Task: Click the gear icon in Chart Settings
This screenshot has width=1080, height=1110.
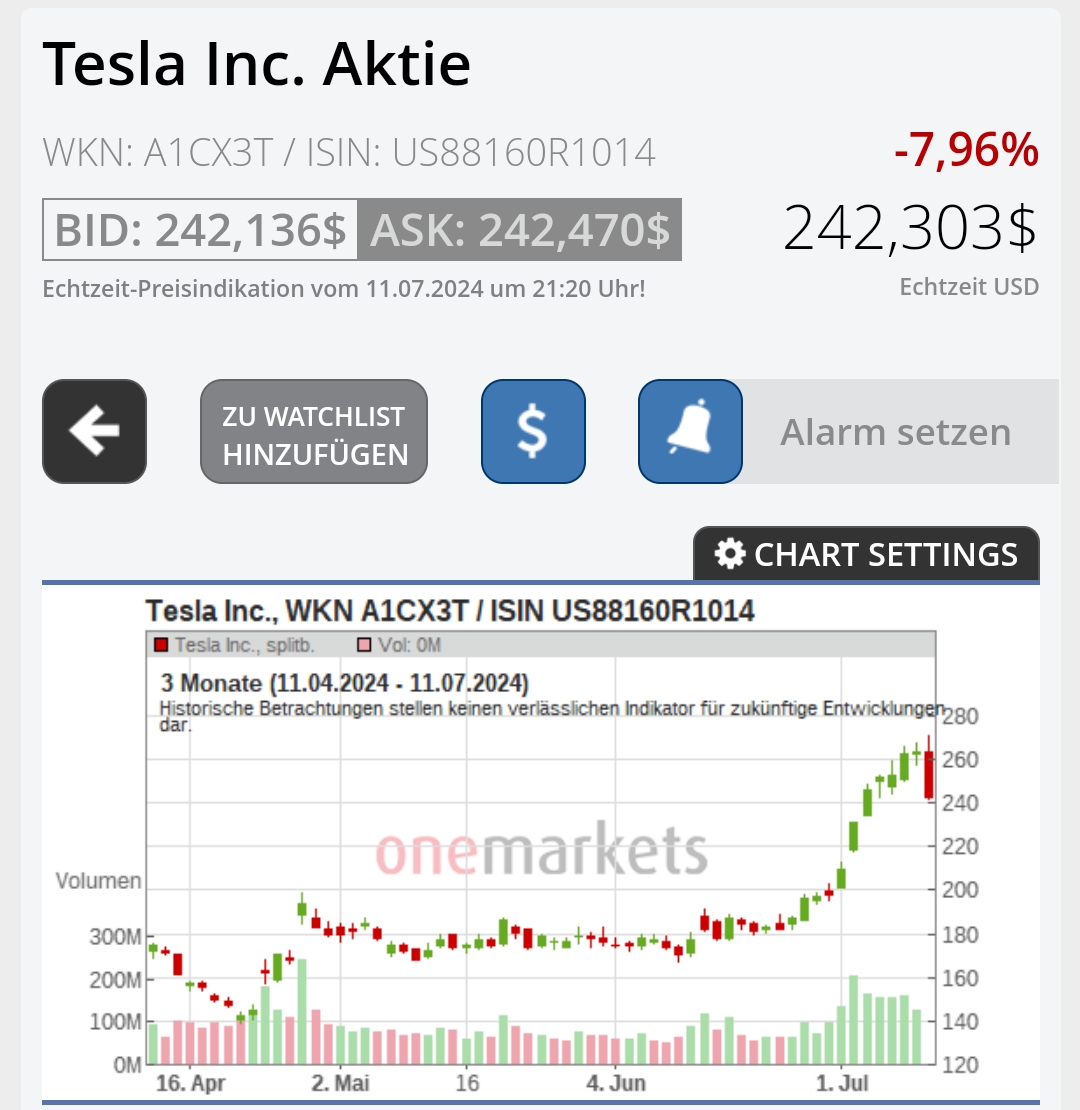Action: (730, 554)
